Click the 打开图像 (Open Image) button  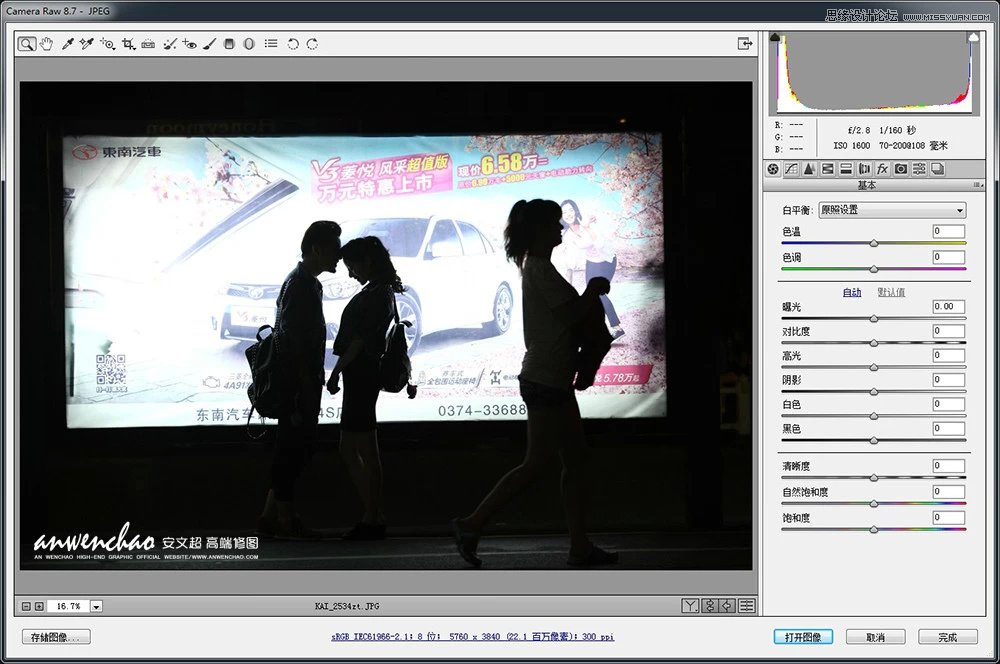coord(803,637)
